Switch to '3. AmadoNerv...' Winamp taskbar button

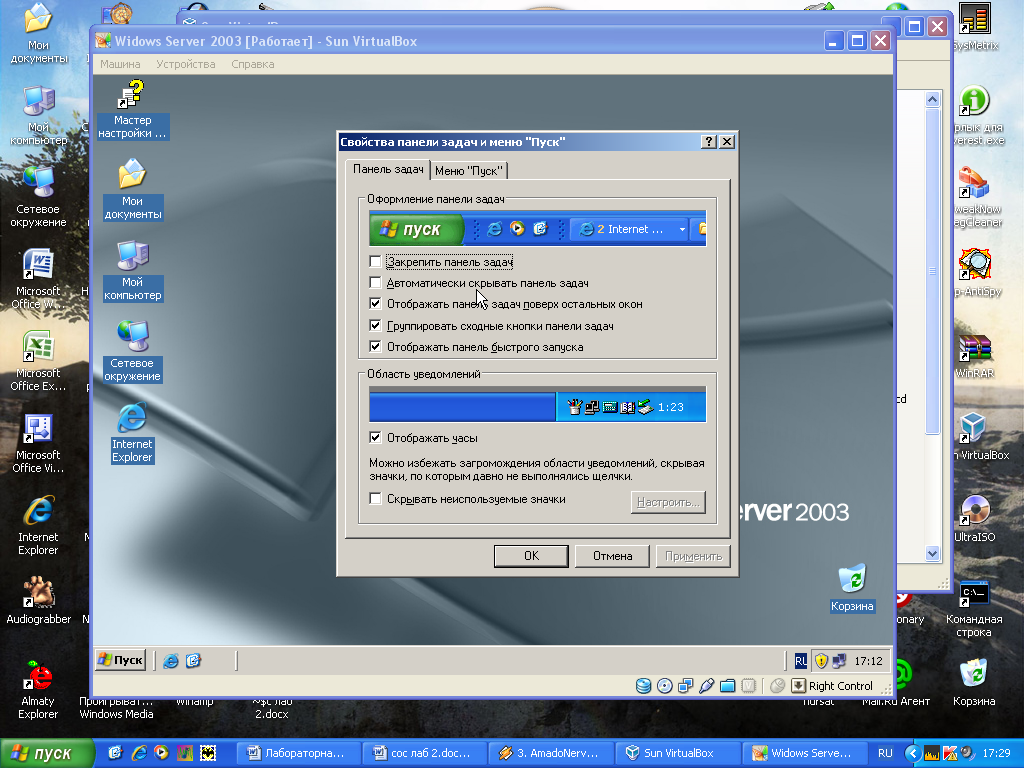[x=551, y=753]
